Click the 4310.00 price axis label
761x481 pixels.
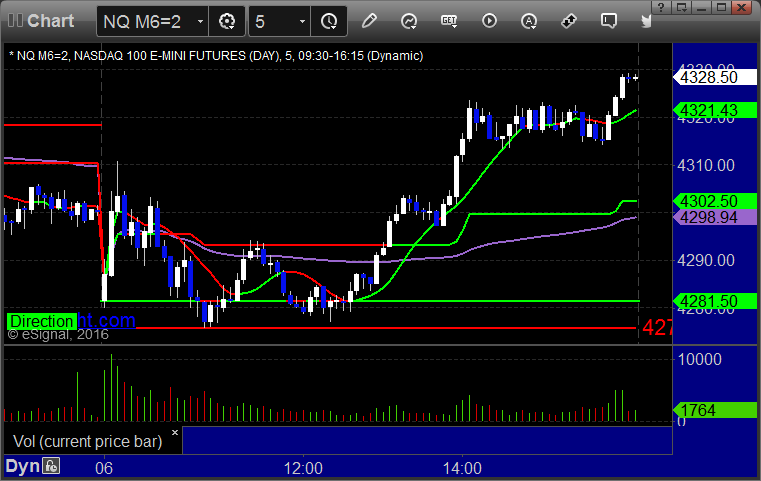click(706, 166)
